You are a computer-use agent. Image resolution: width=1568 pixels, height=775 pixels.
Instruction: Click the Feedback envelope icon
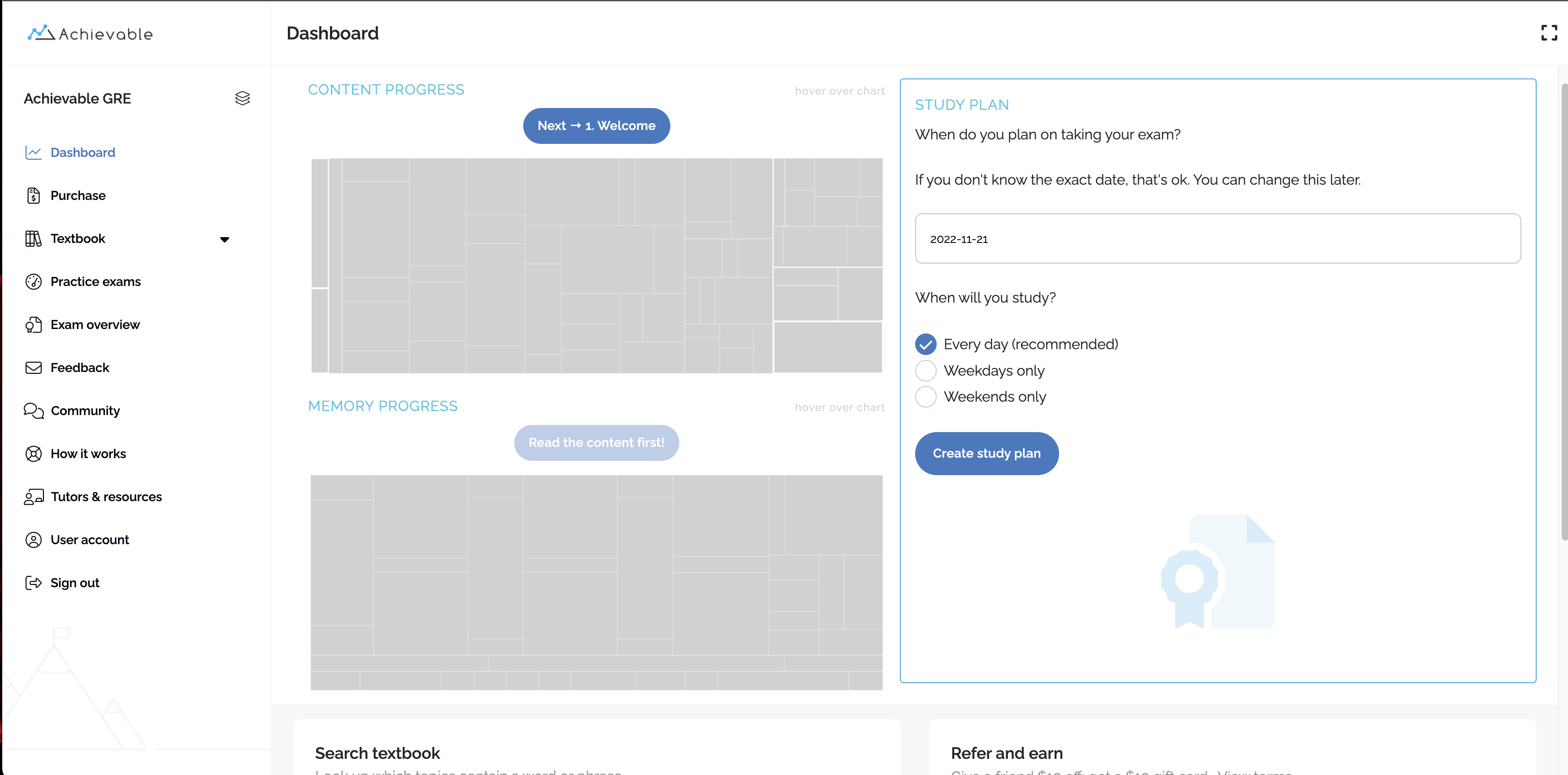34,368
